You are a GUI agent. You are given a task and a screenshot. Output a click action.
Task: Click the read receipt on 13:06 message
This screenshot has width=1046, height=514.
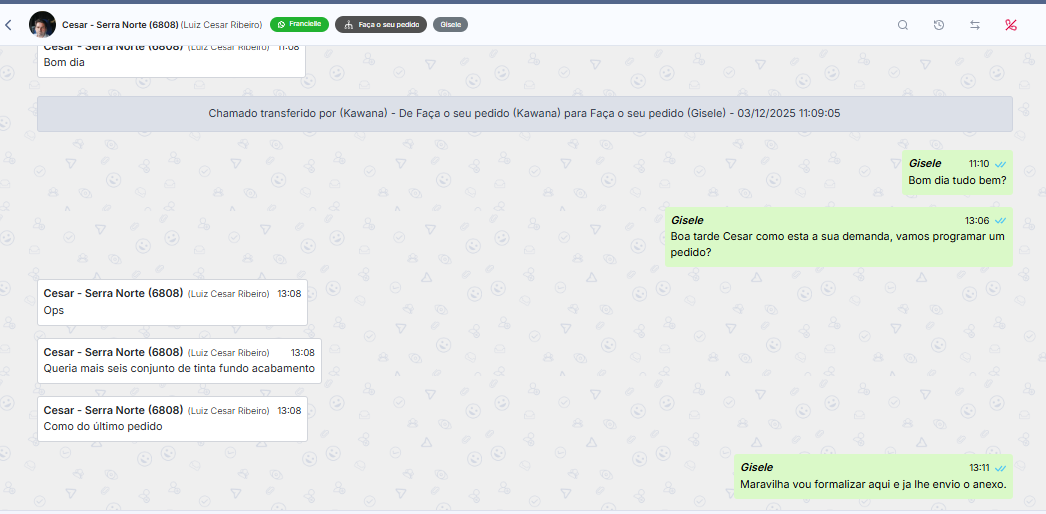1000,221
